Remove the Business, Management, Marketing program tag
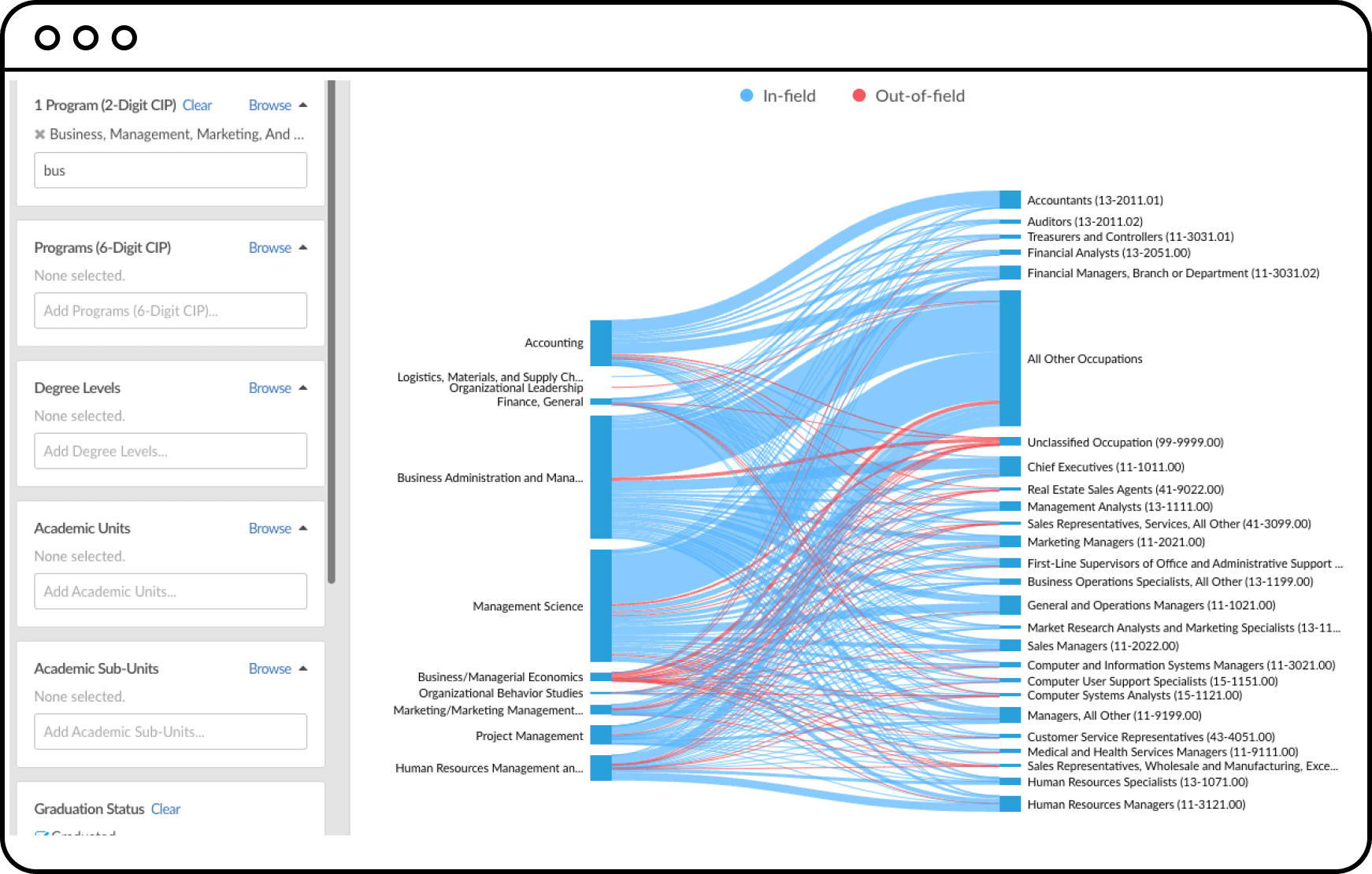Viewport: 1372px width, 874px height. pyautogui.click(x=39, y=135)
